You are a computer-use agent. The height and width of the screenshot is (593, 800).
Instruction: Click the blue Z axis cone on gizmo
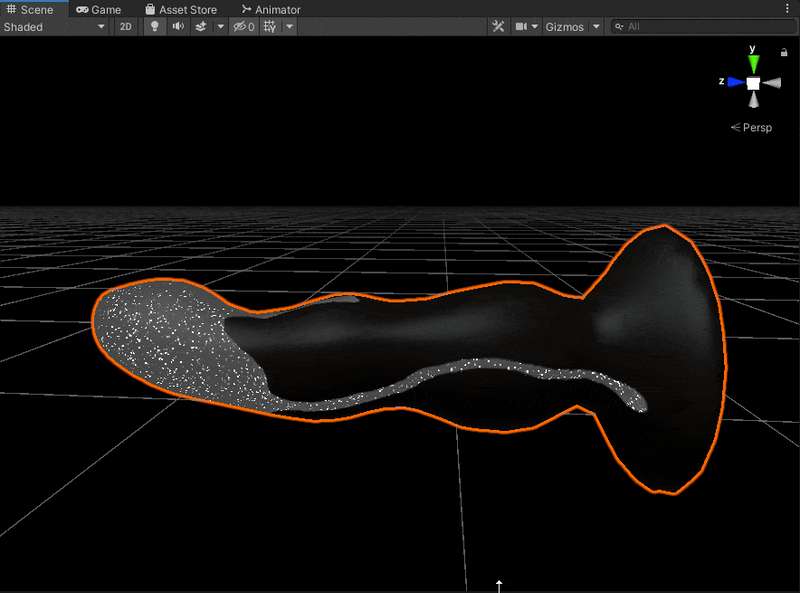coord(735,82)
